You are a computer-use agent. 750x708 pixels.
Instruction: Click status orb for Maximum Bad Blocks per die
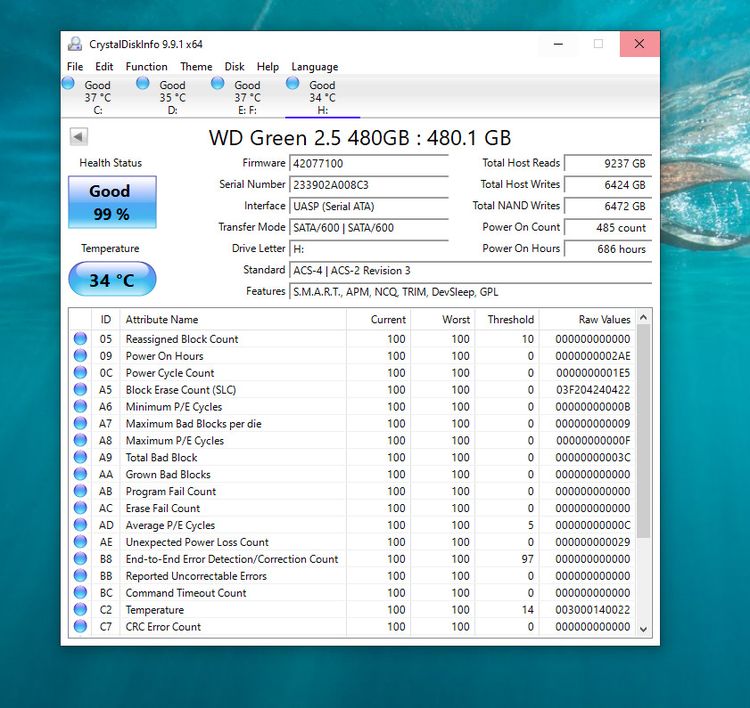[80, 423]
